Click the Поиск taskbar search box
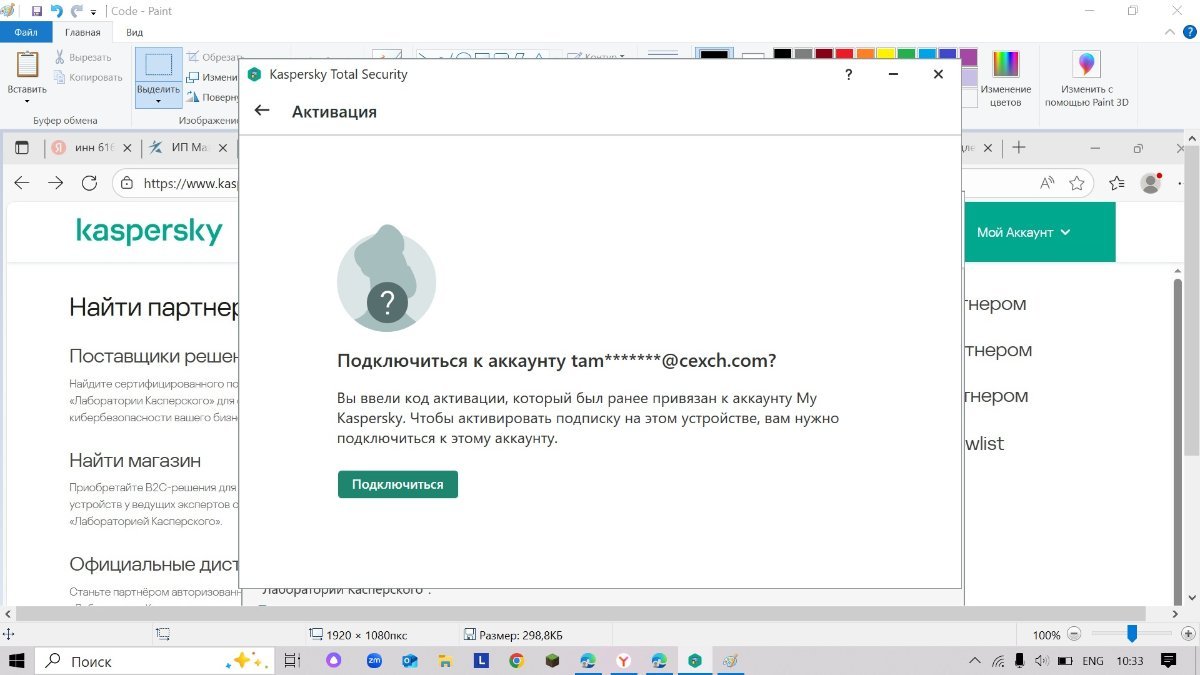 click(x=155, y=661)
